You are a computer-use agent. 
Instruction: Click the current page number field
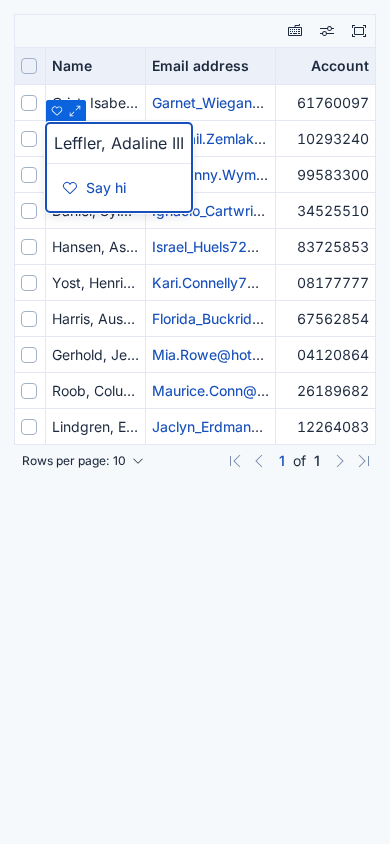[x=282, y=461]
